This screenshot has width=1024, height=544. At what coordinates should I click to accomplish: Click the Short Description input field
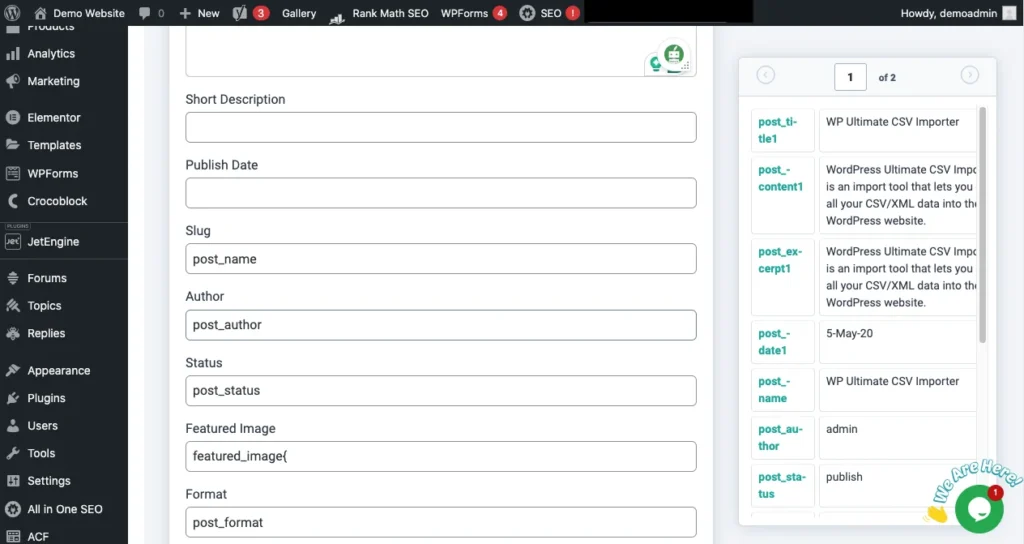click(x=440, y=127)
